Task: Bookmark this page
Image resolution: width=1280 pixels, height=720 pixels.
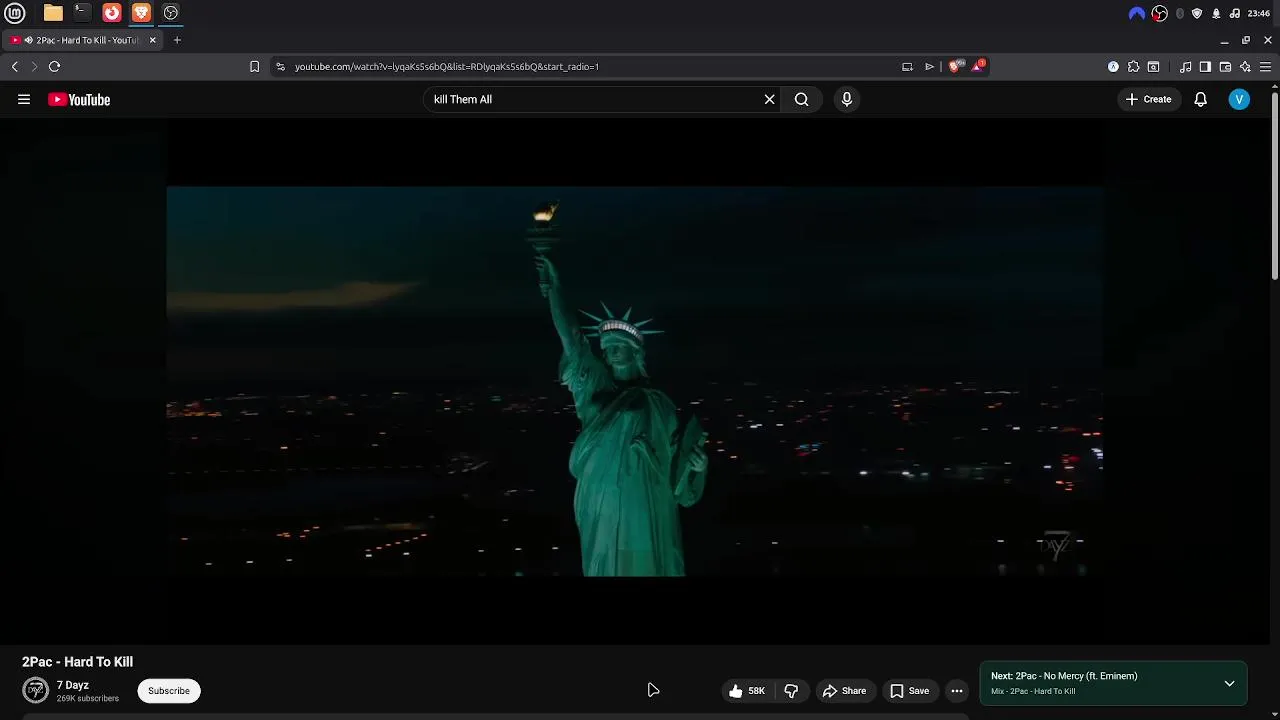Action: click(254, 66)
